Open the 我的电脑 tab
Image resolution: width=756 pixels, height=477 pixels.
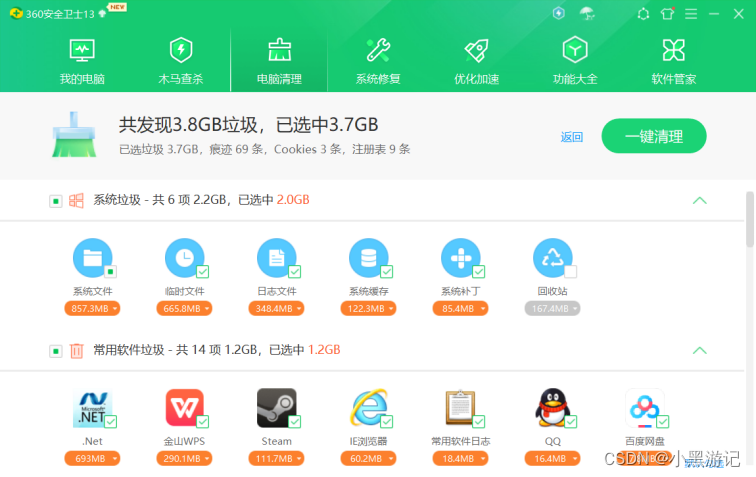coord(82,61)
